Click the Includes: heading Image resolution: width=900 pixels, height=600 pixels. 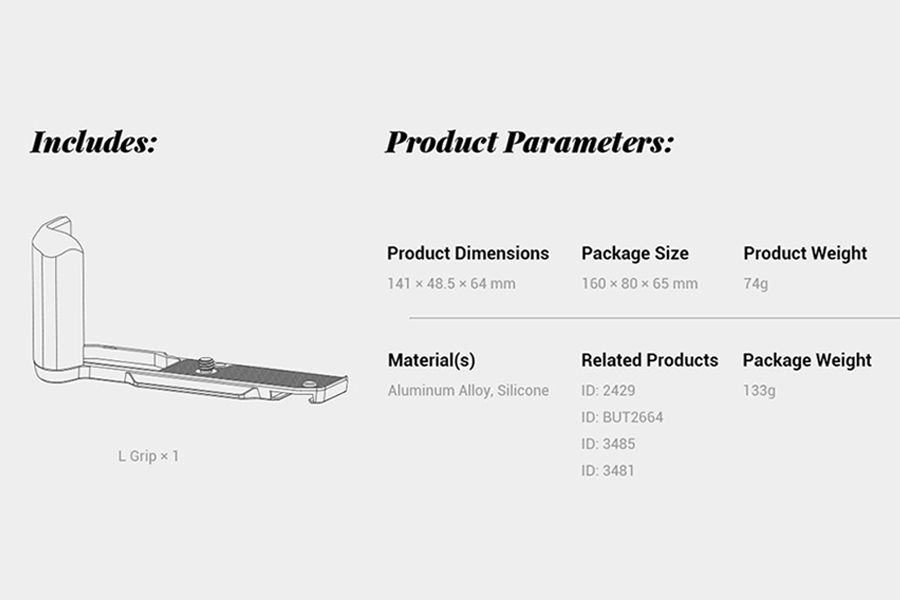(x=94, y=142)
